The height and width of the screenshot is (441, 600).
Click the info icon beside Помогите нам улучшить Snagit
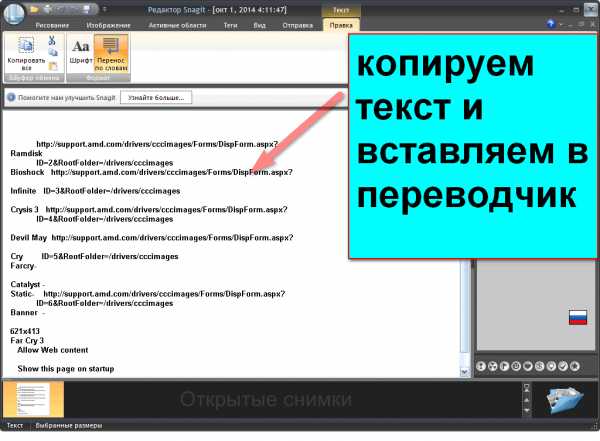coord(11,98)
